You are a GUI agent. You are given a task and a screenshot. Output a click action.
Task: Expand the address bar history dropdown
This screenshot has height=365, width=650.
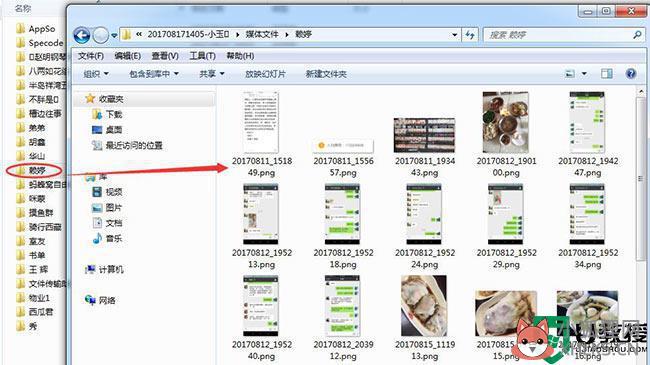point(455,35)
